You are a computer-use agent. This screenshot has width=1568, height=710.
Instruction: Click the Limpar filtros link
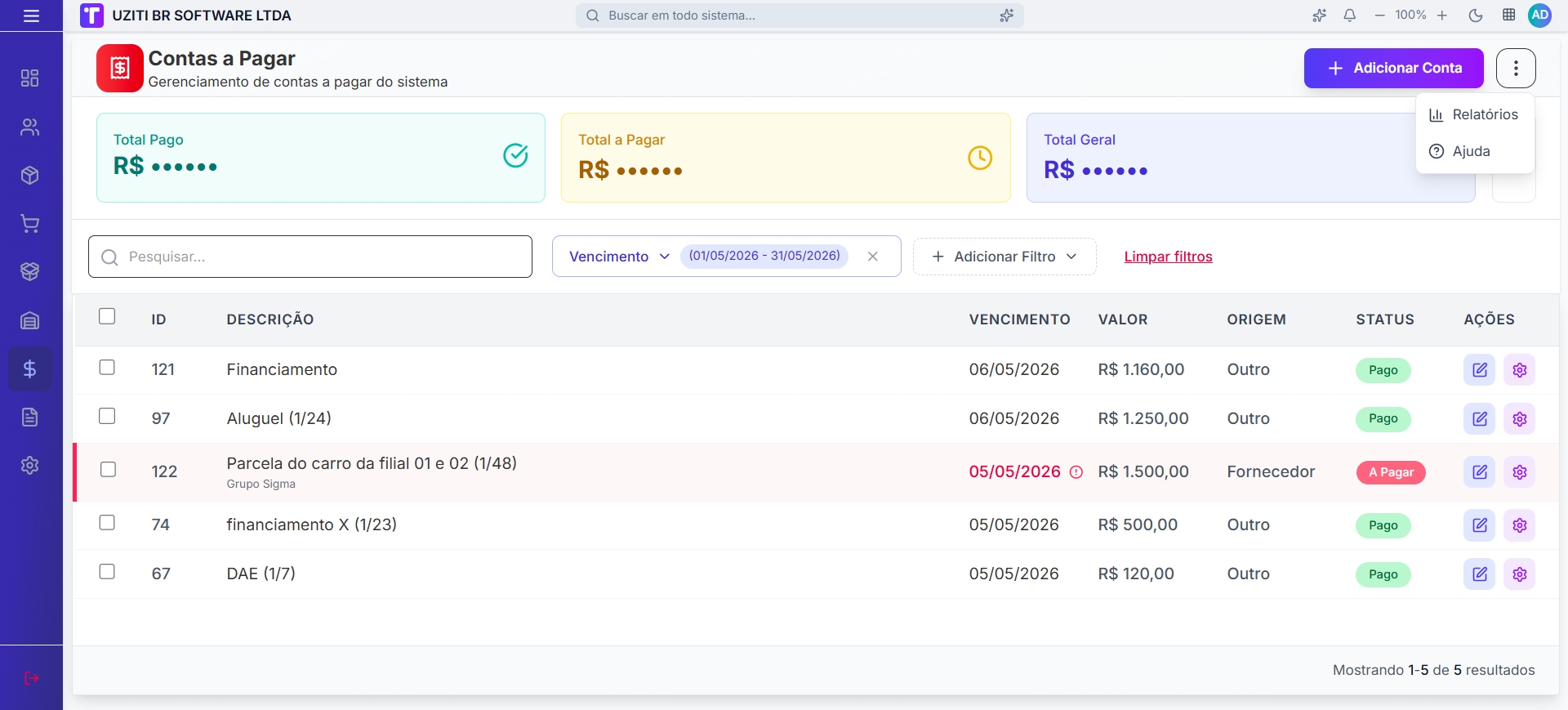[1168, 257]
